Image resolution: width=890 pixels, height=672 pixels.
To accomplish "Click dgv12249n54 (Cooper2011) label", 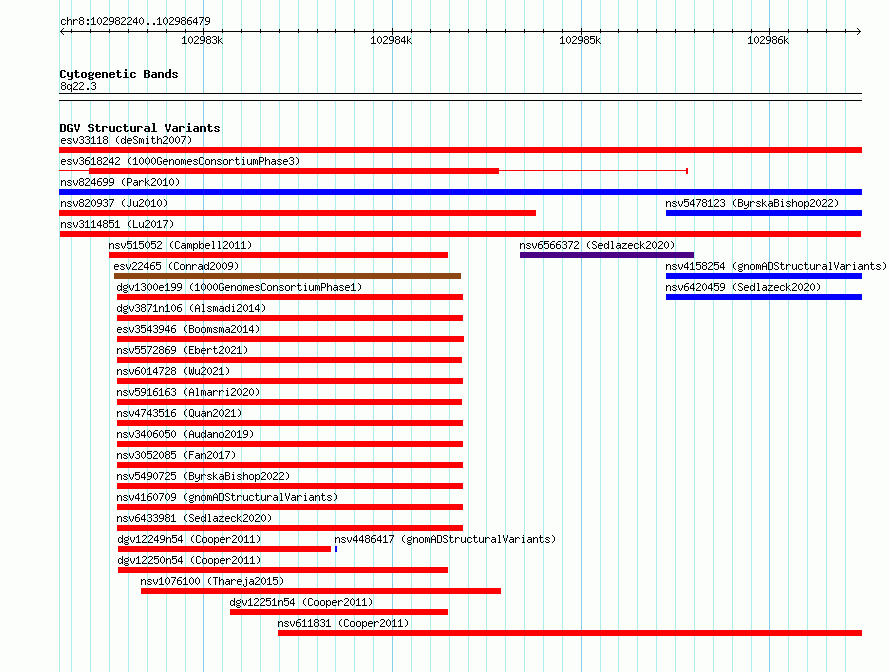I will tap(189, 539).
